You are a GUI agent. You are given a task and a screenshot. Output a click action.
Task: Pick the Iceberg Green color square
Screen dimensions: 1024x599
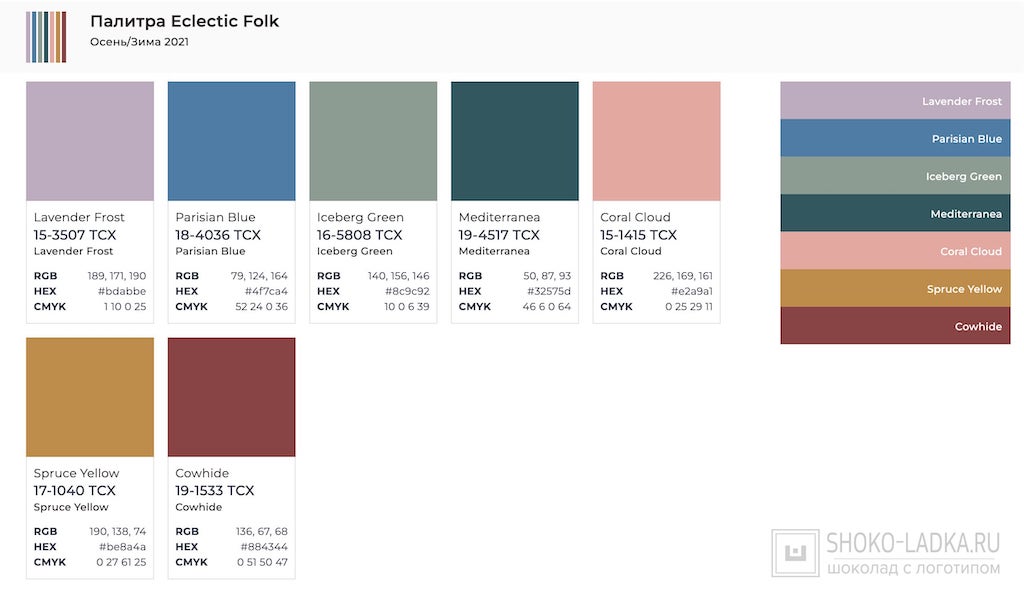tap(373, 141)
